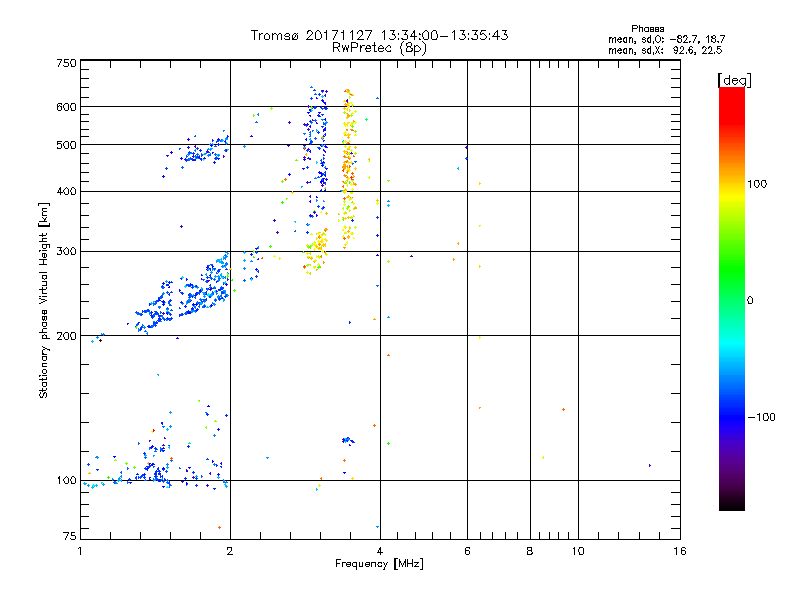
Task: Click the 'mean, sd,O: -82.7, 18.7' line
Action: [666, 39]
